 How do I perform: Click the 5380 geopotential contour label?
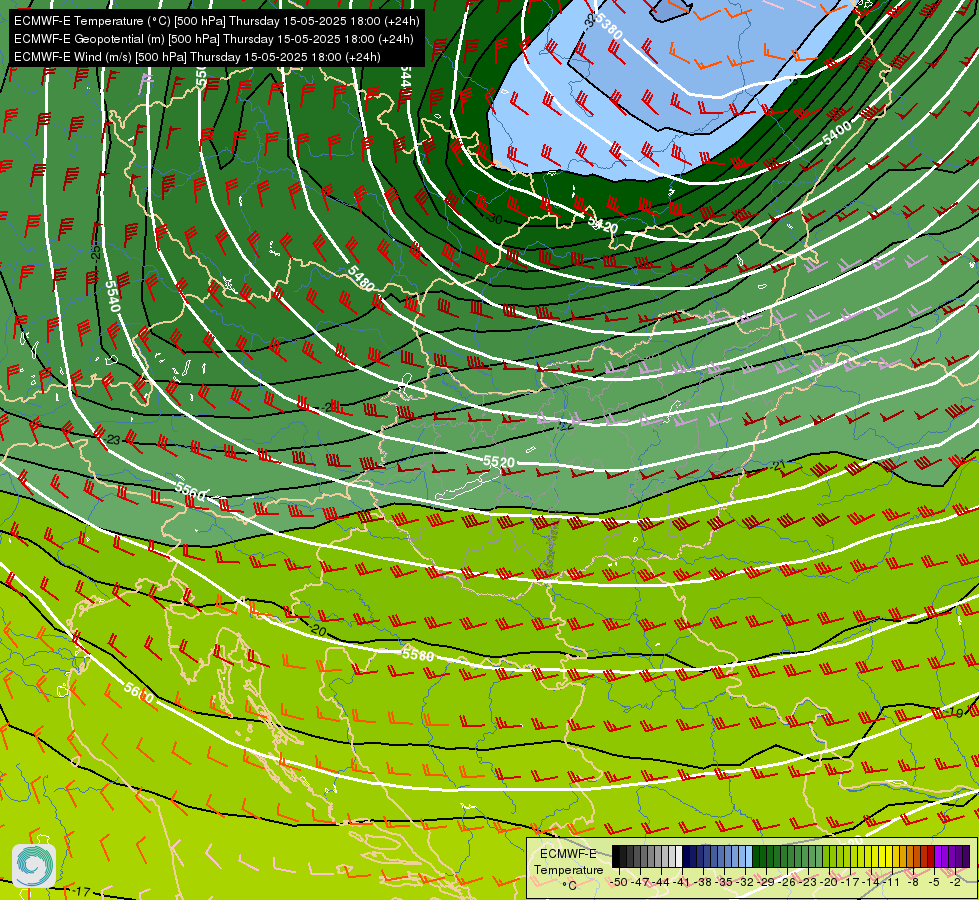608,27
